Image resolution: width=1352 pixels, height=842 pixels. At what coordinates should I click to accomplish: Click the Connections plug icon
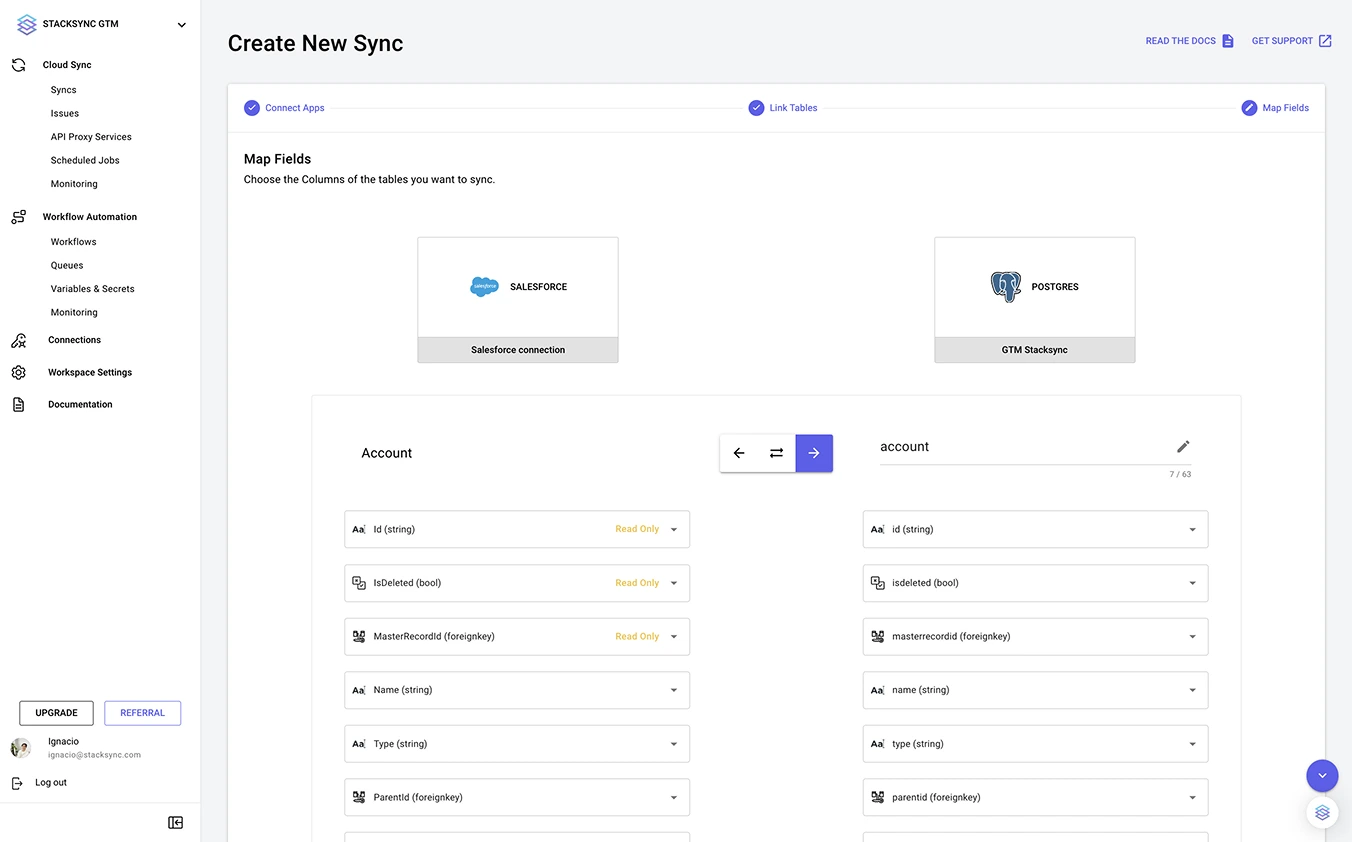click(18, 340)
